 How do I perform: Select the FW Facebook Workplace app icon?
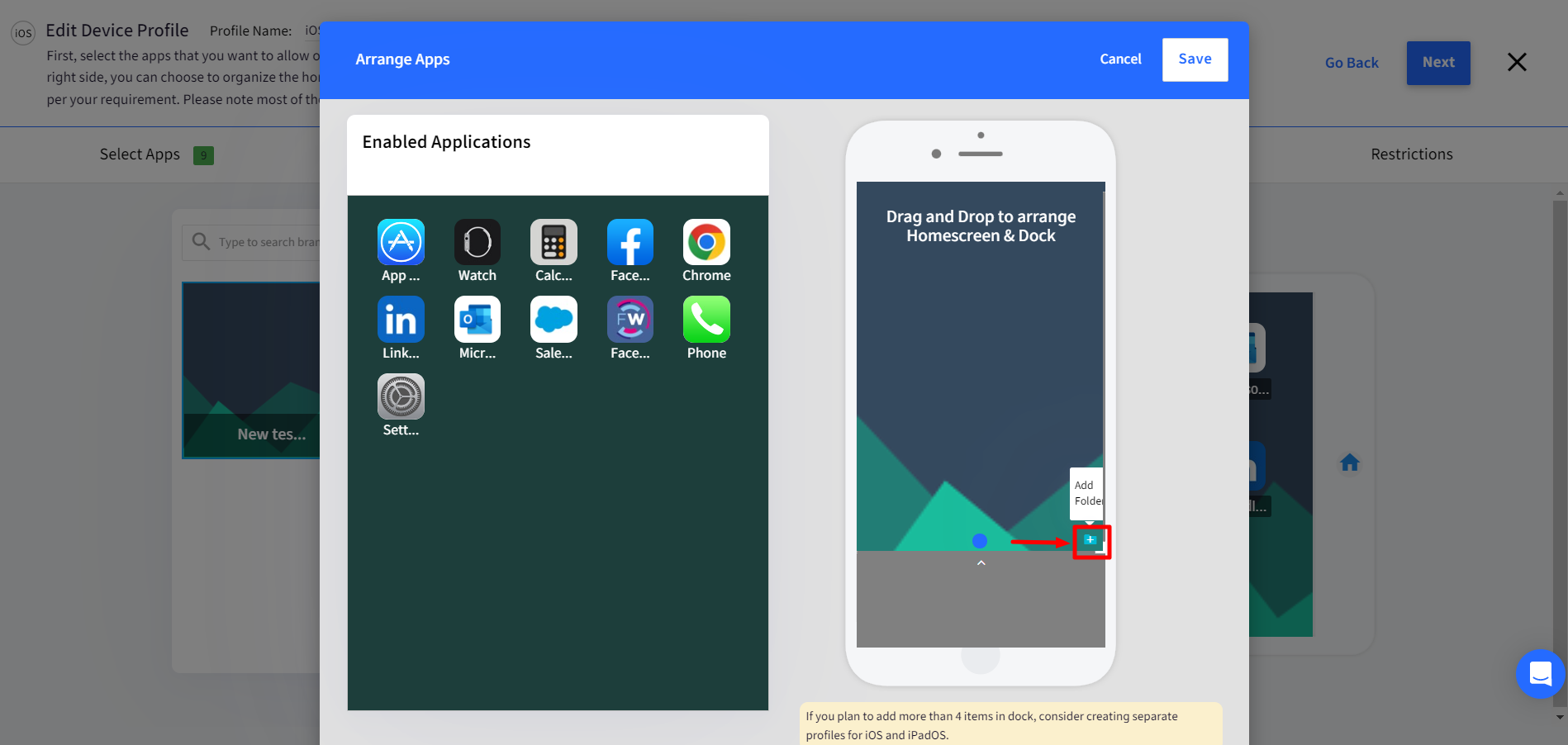630,320
